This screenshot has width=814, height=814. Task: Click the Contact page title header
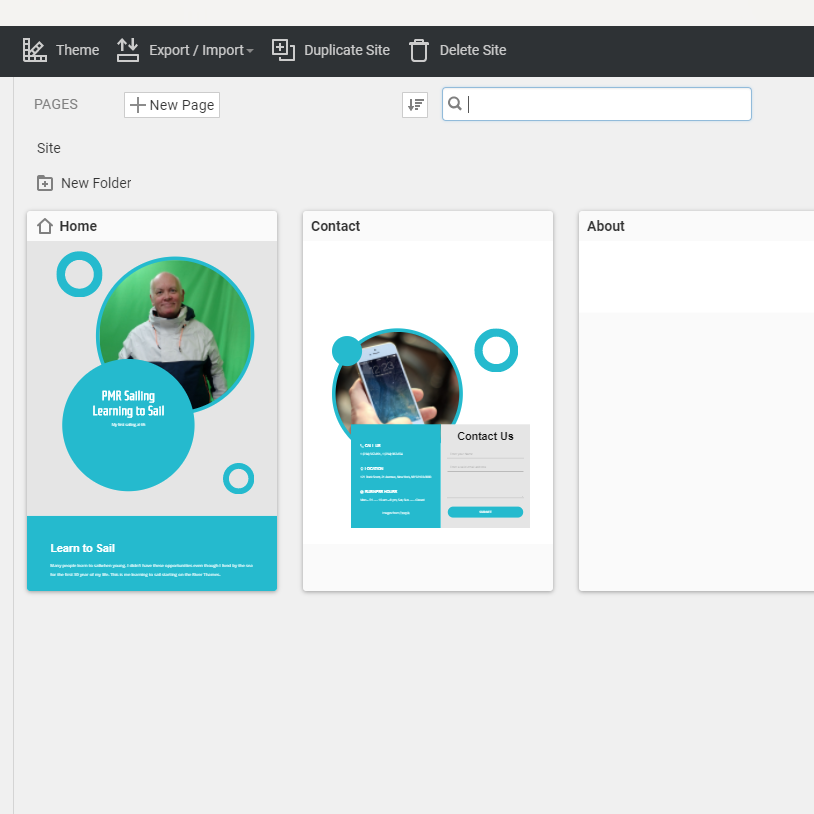(336, 226)
